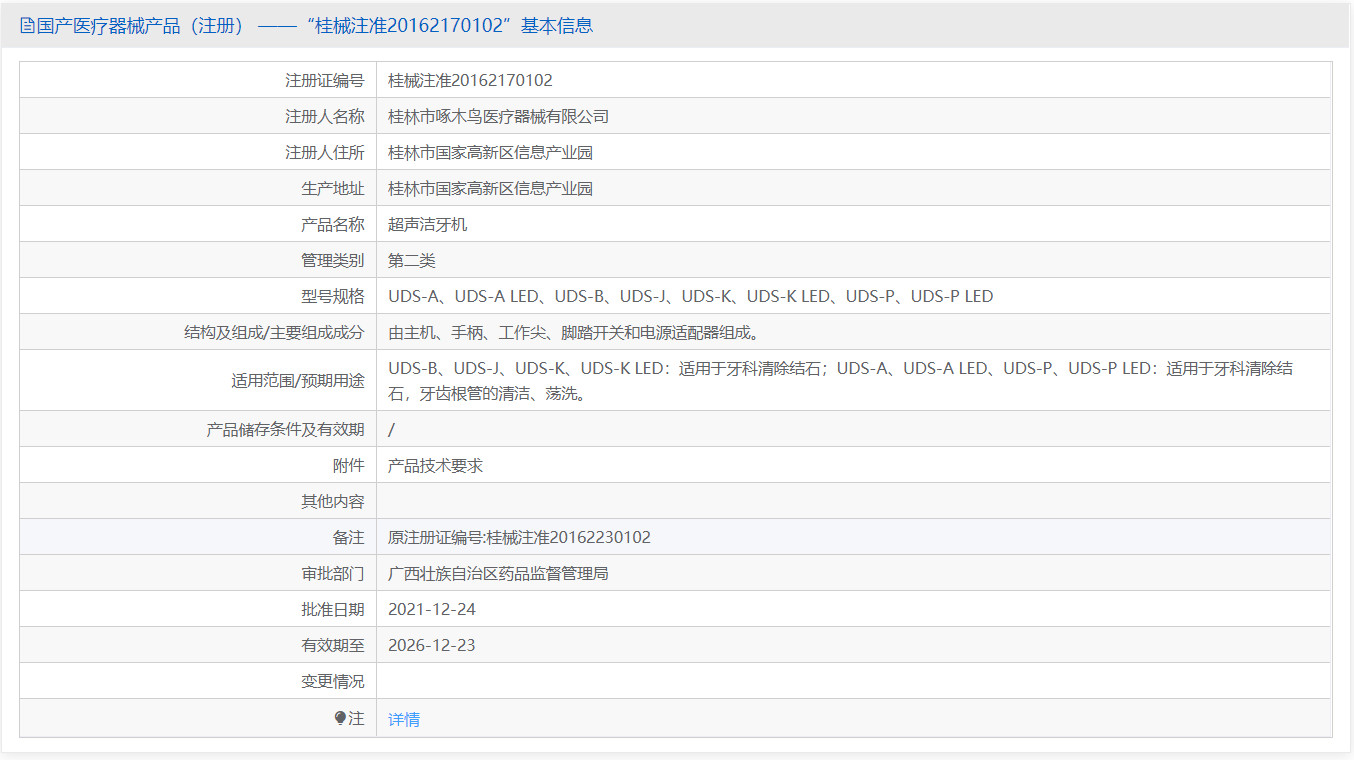
Task: Select the value 桂械注准20162170102 in 注册证编号 row
Action: pyautogui.click(x=470, y=80)
